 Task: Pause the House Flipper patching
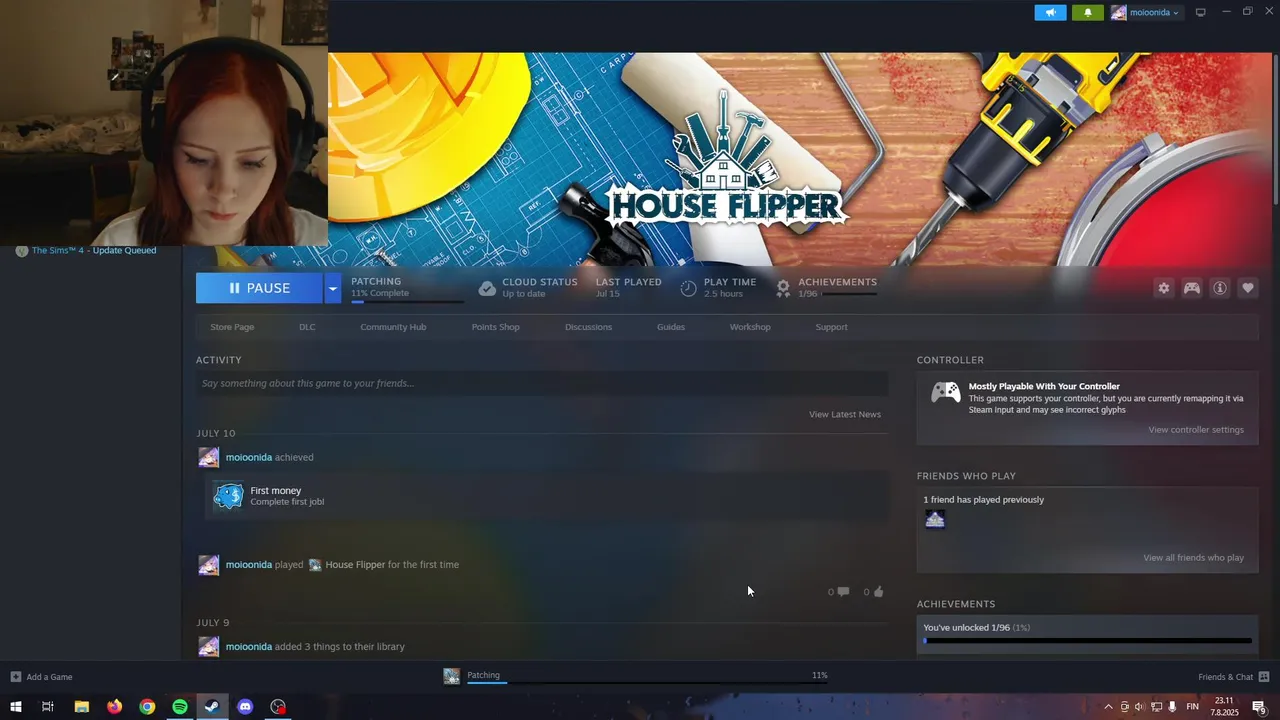click(x=259, y=288)
